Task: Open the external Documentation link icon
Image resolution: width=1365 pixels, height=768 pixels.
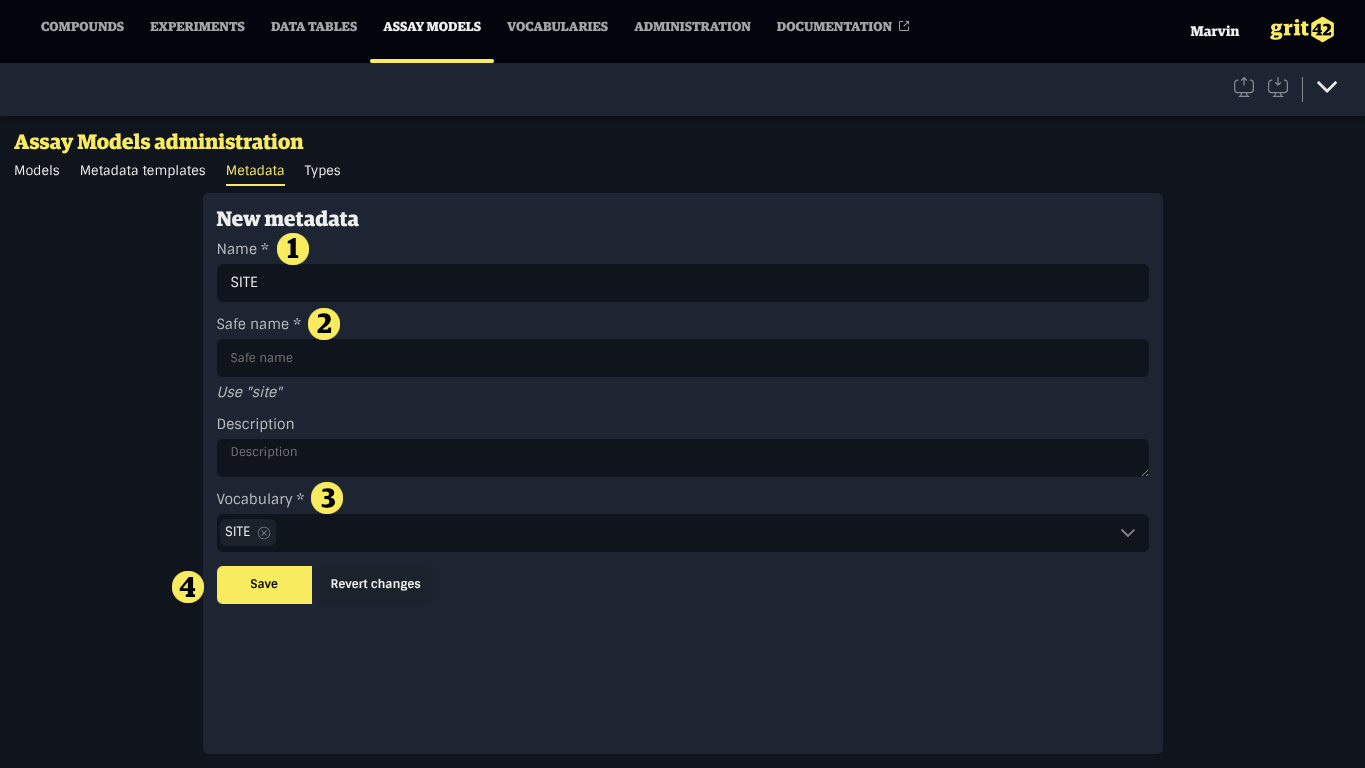Action: (904, 26)
